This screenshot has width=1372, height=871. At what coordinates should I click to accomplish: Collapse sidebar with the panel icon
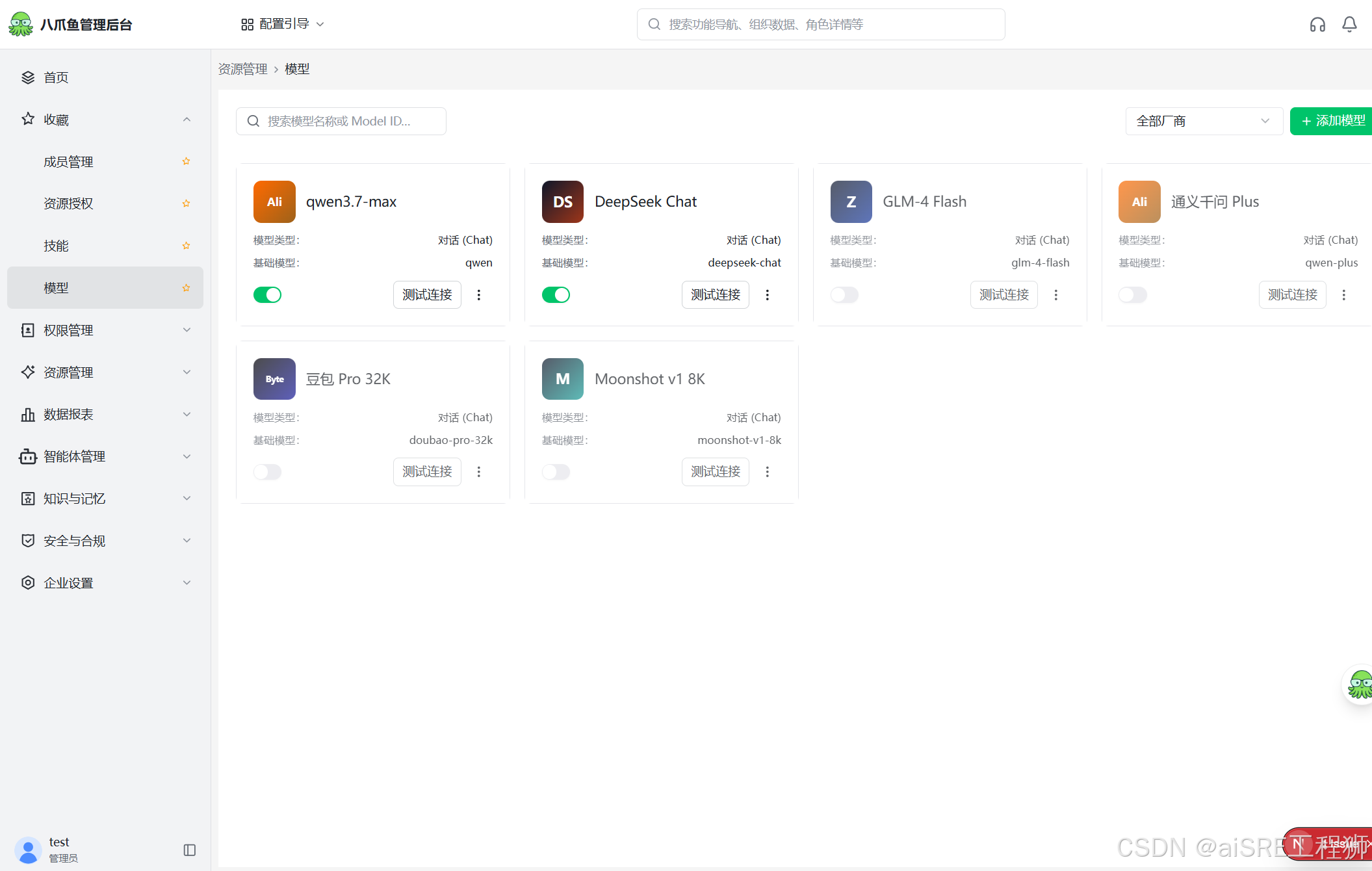pyautogui.click(x=190, y=850)
